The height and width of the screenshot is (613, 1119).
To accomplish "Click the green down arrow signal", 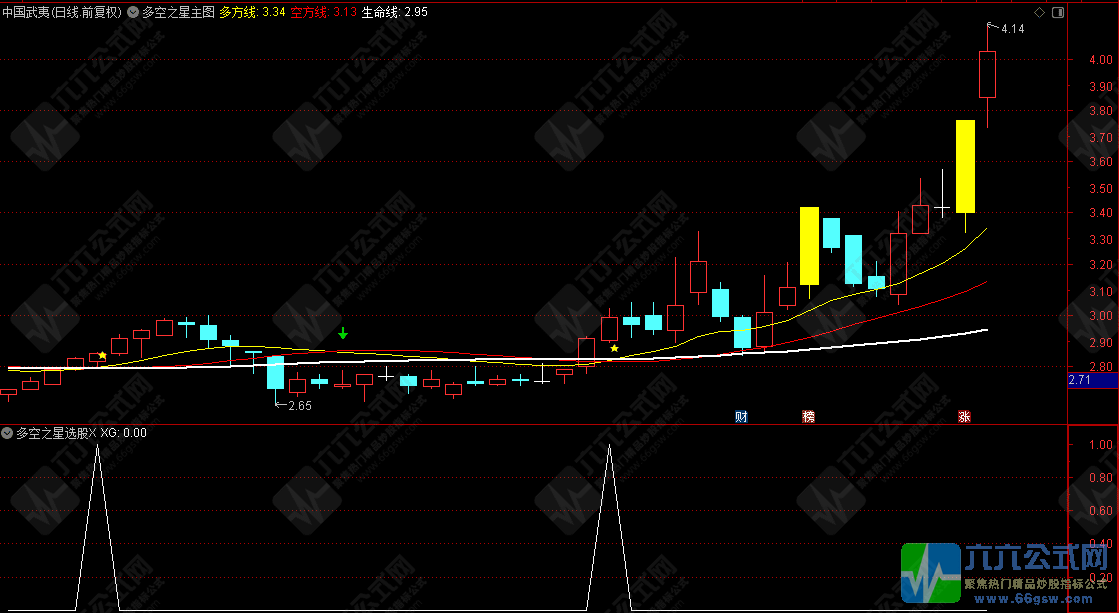I will [x=343, y=333].
